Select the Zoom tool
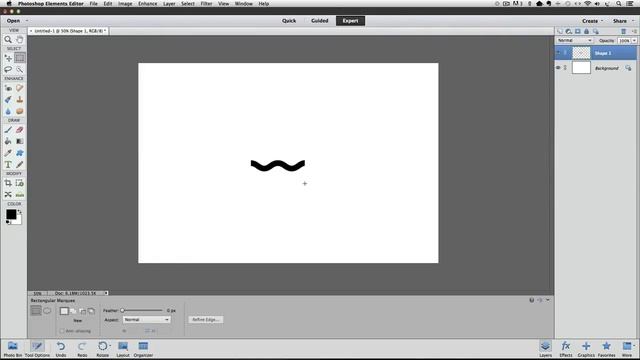Screen dimensions: 640x360 [x=8, y=40]
